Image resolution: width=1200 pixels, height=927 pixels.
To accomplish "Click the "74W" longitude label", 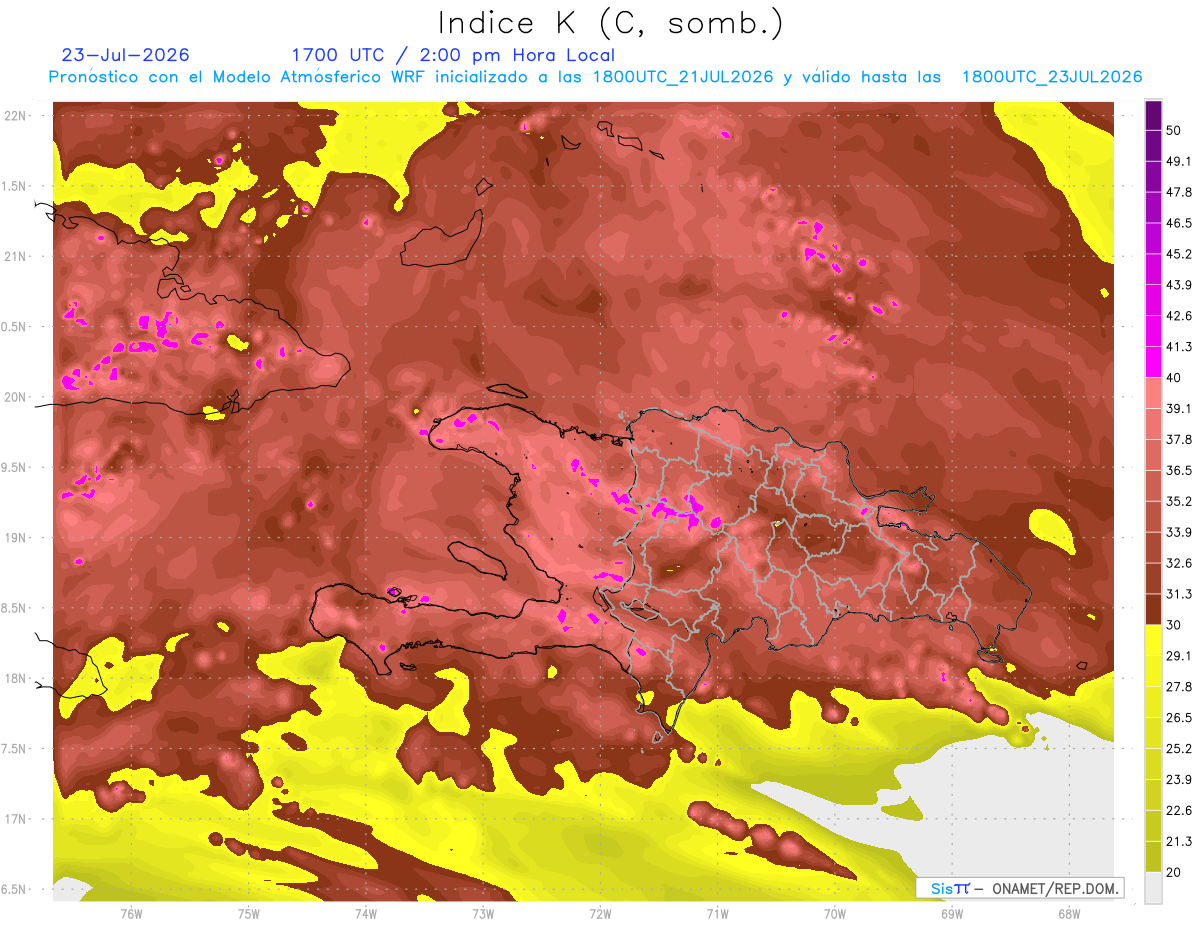I will [365, 913].
